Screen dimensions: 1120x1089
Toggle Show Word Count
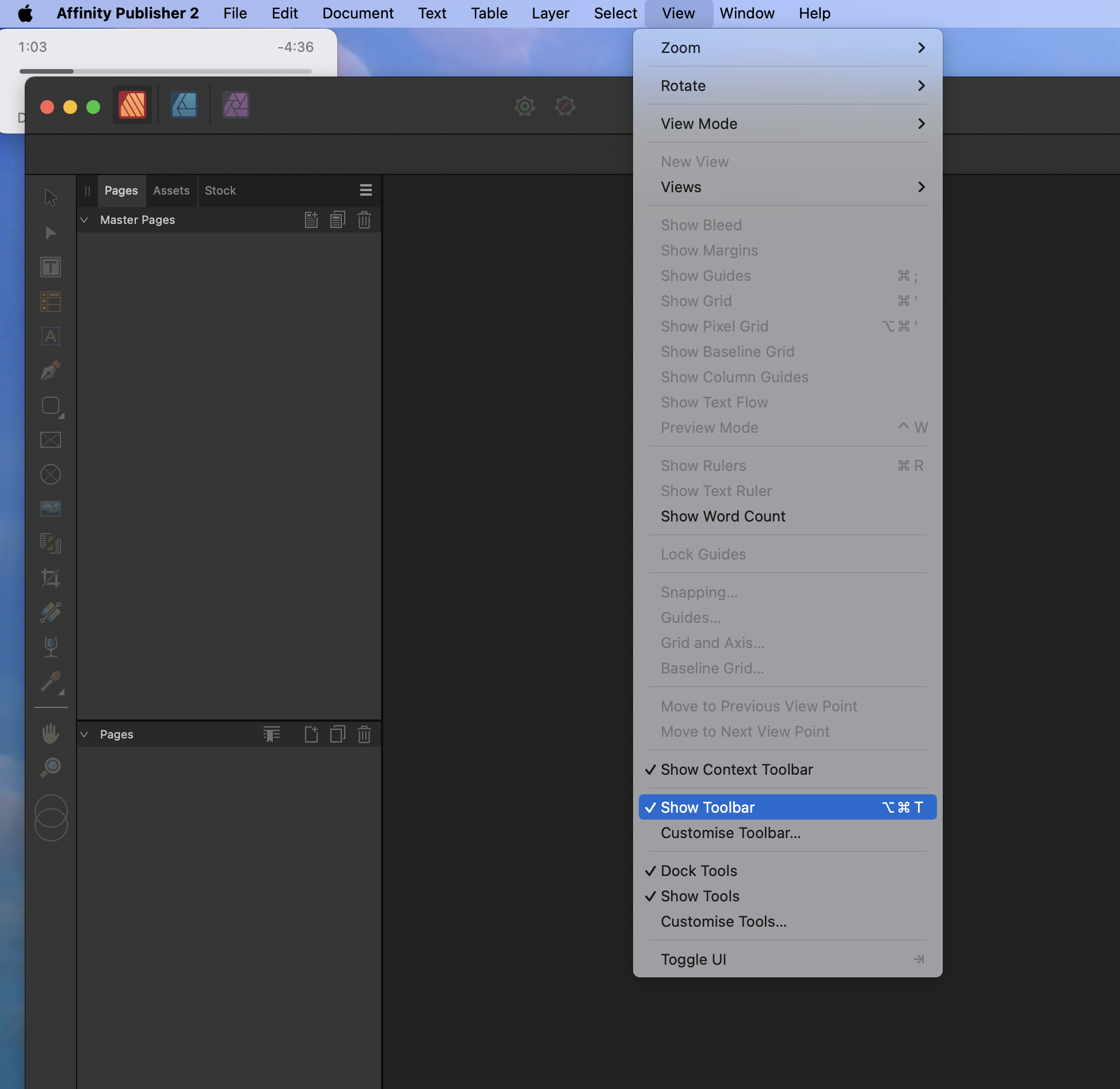click(x=787, y=516)
